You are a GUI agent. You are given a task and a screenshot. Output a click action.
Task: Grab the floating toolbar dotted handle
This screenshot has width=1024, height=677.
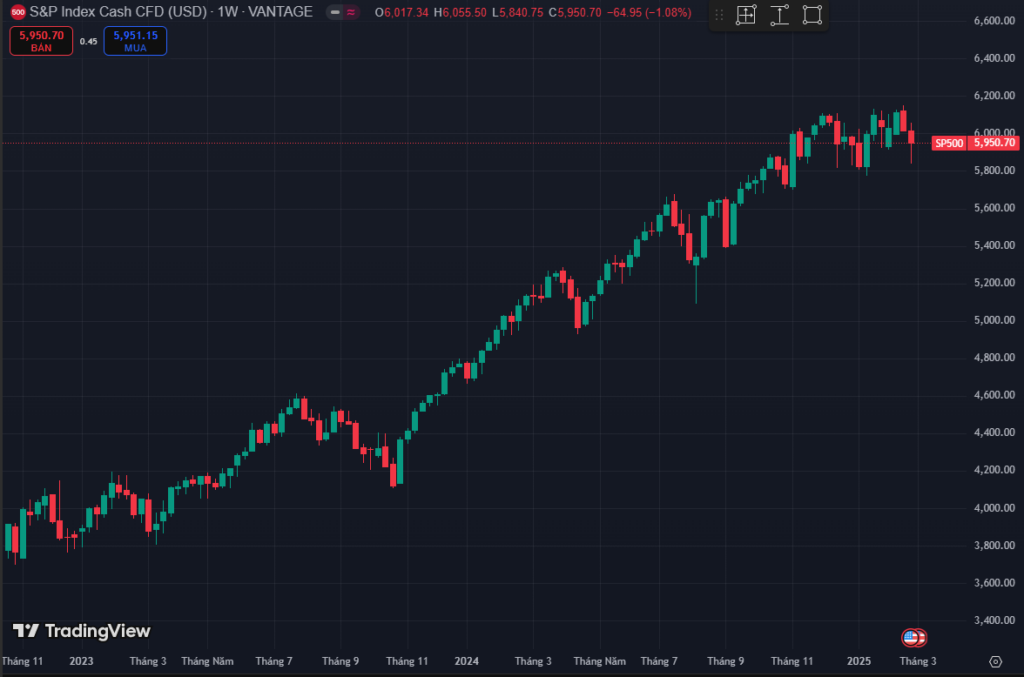pyautogui.click(x=719, y=14)
